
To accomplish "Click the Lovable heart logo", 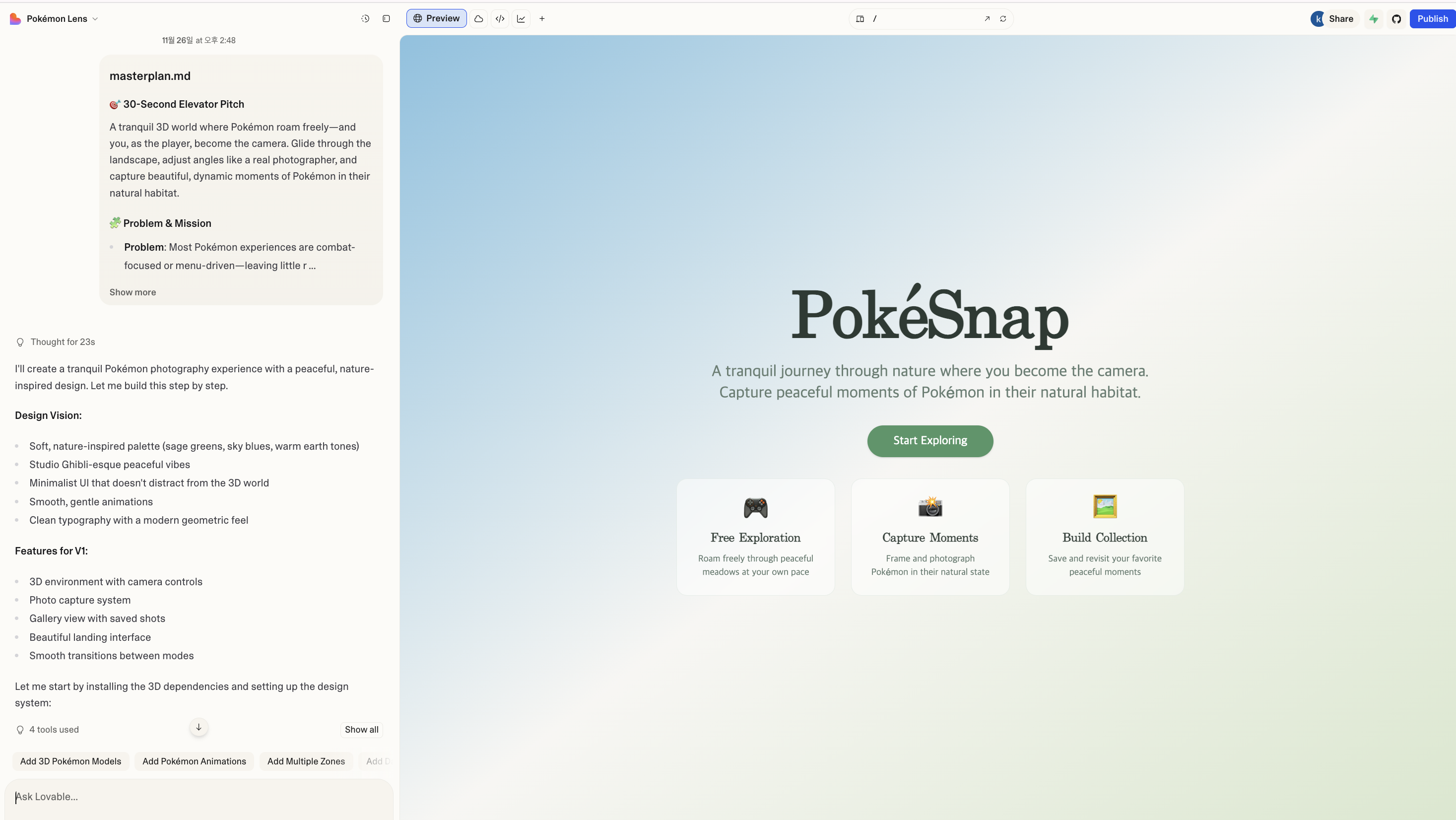I will [15, 19].
